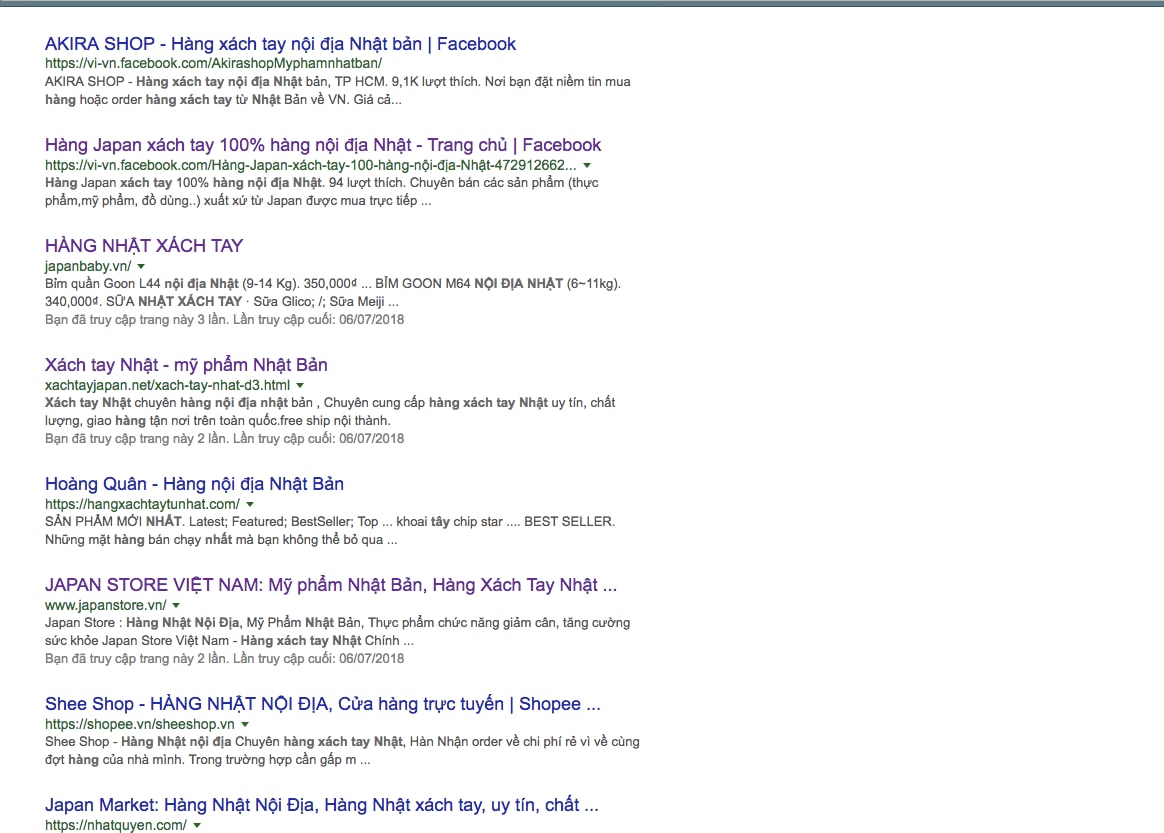Screen dimensions: 1164x833
Task: Click the arrow beside hangxachtaytunhat.com
Action: [x=250, y=504]
